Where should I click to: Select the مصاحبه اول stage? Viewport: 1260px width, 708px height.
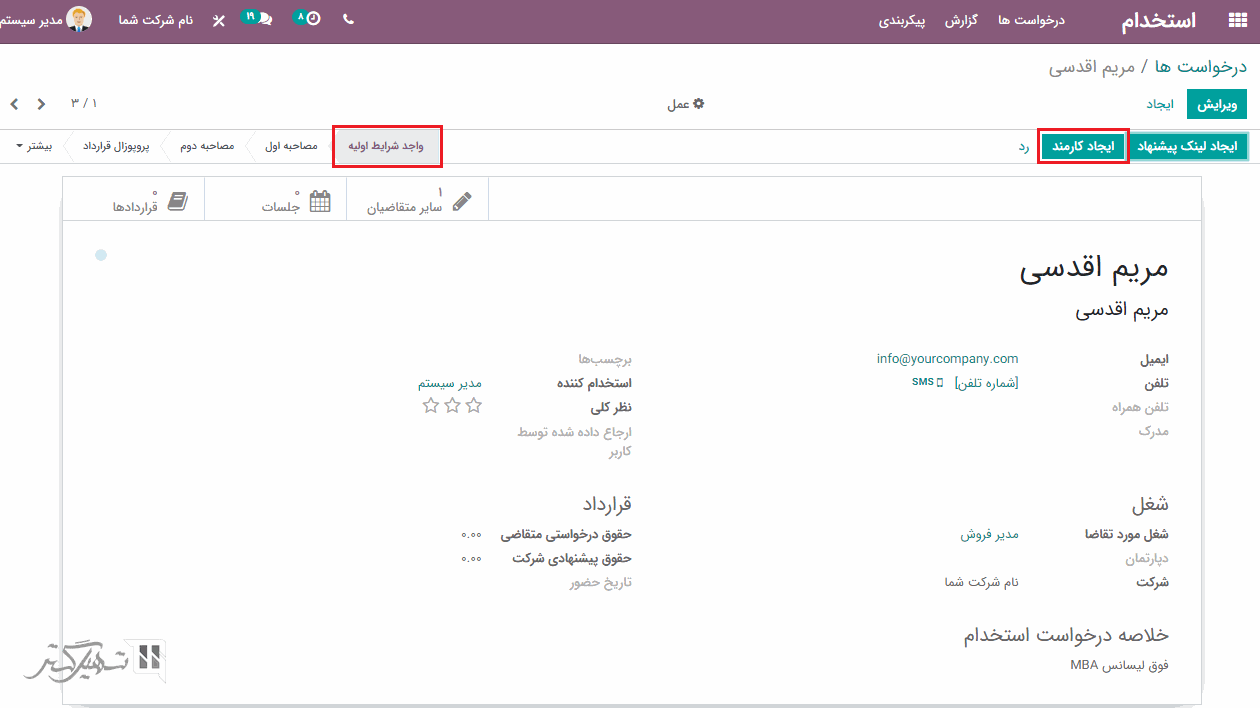[x=290, y=146]
